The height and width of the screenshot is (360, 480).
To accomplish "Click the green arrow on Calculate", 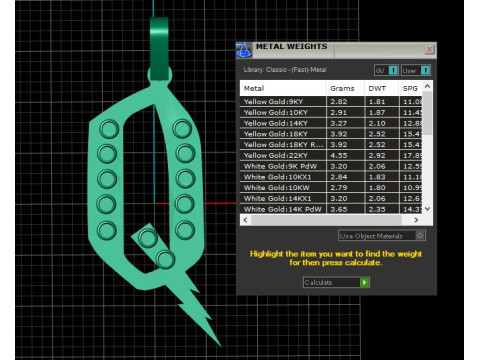I will pos(364,282).
